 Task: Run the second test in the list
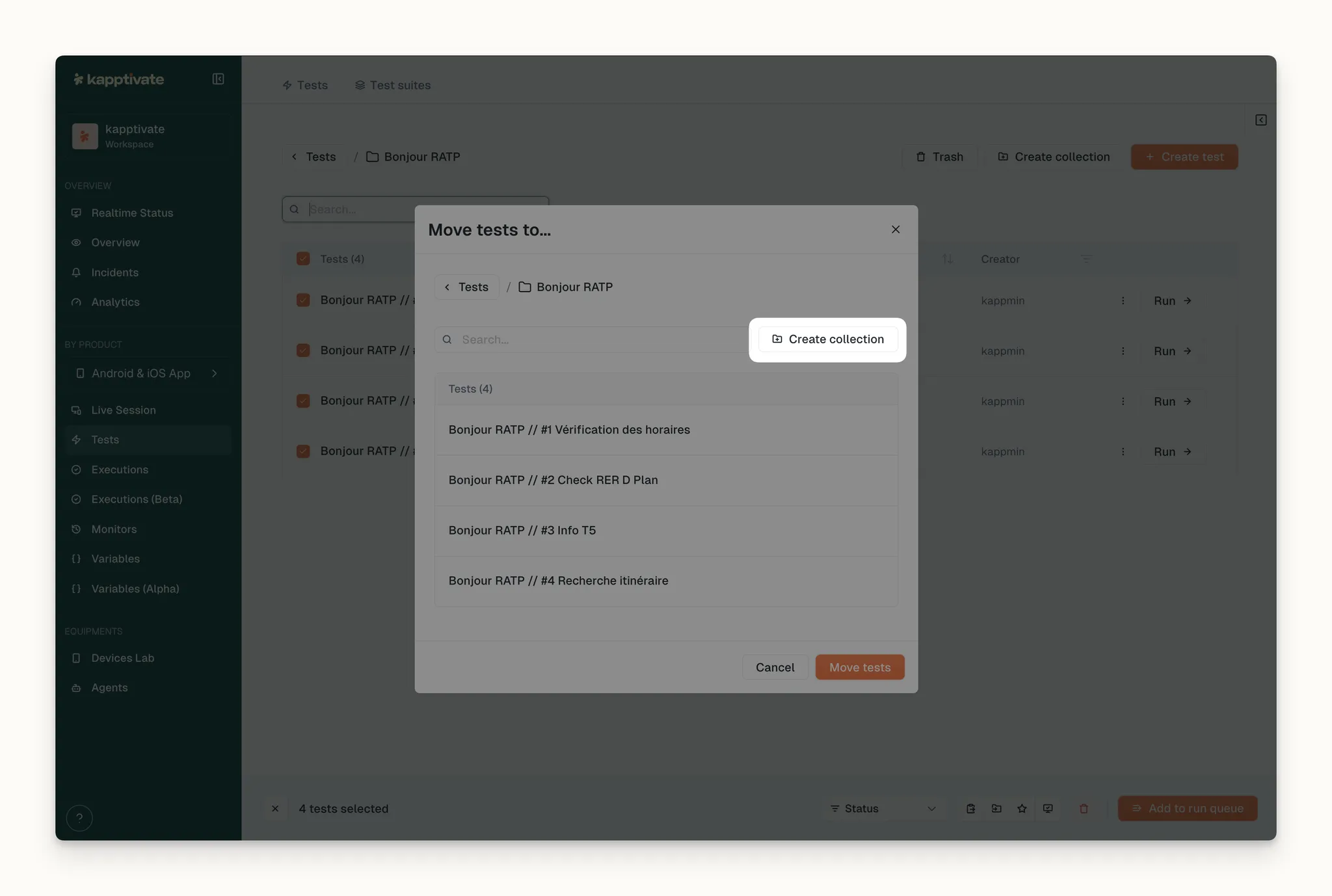click(1173, 351)
